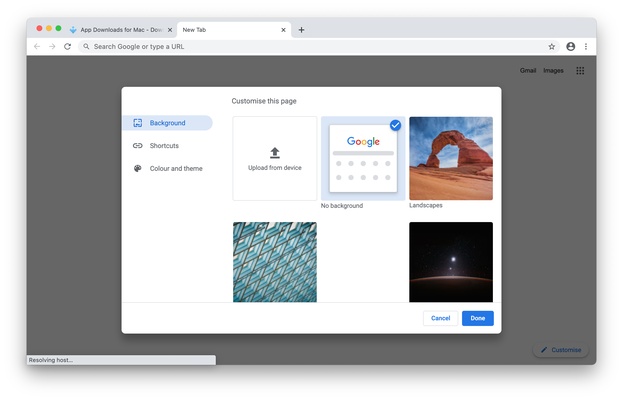The width and height of the screenshot is (623, 400).
Task: Open the user profile icon
Action: click(571, 46)
